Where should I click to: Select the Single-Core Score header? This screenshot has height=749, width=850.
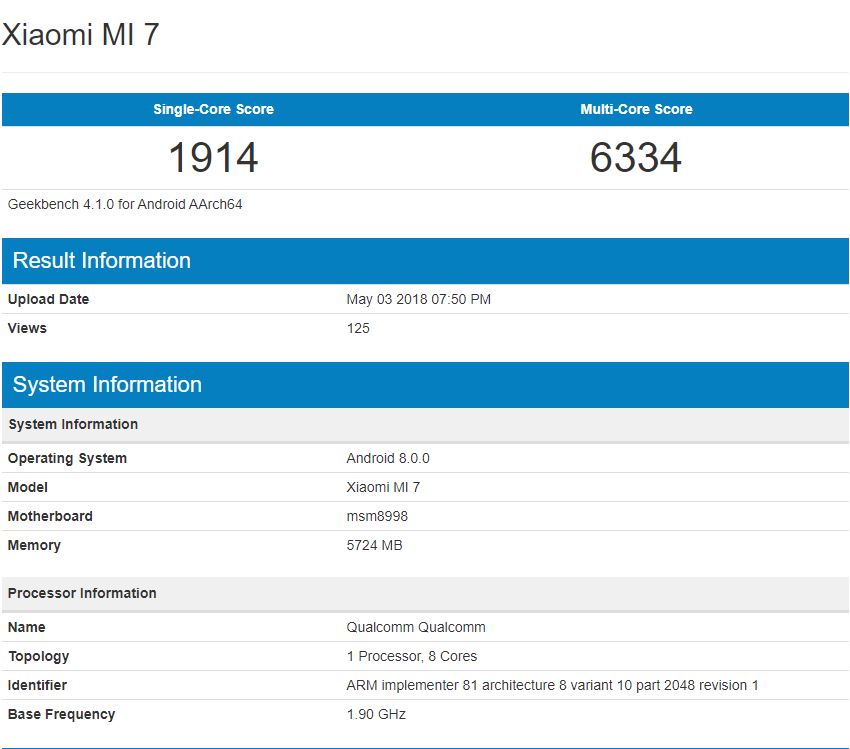click(x=212, y=109)
